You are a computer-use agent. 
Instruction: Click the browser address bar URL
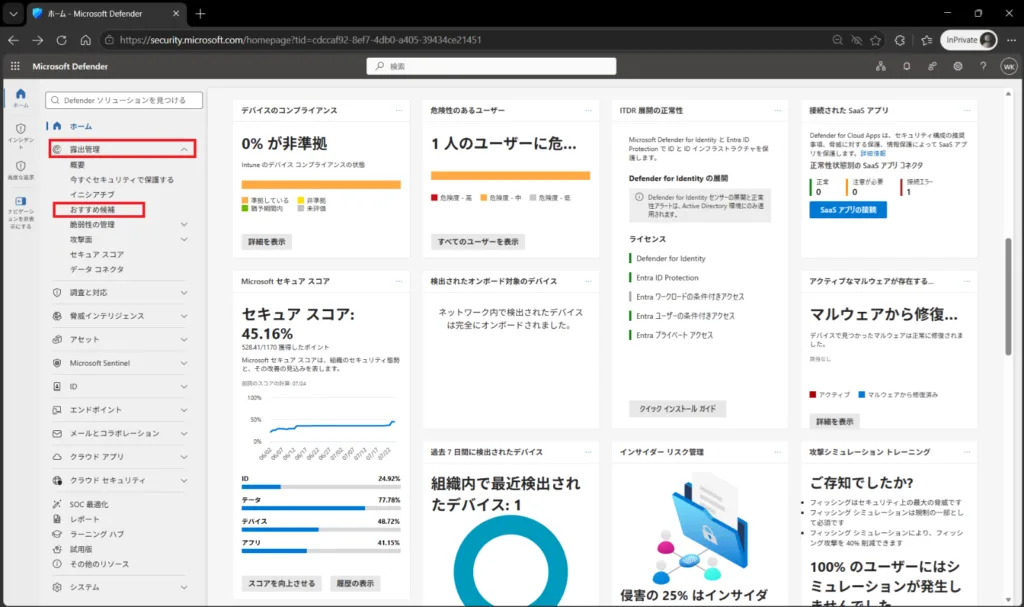tap(300, 40)
